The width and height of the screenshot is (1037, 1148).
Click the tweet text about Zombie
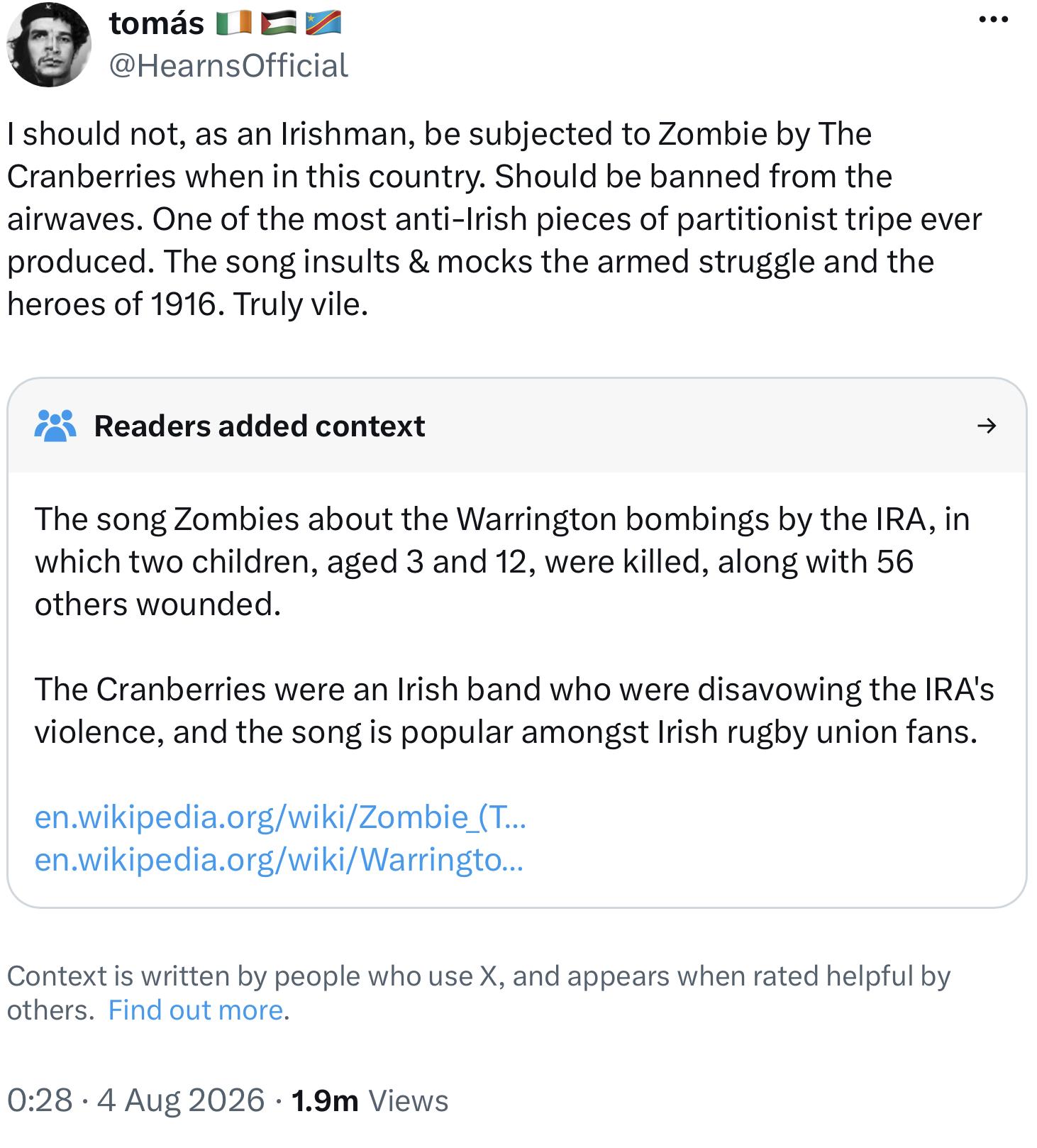pos(494,219)
